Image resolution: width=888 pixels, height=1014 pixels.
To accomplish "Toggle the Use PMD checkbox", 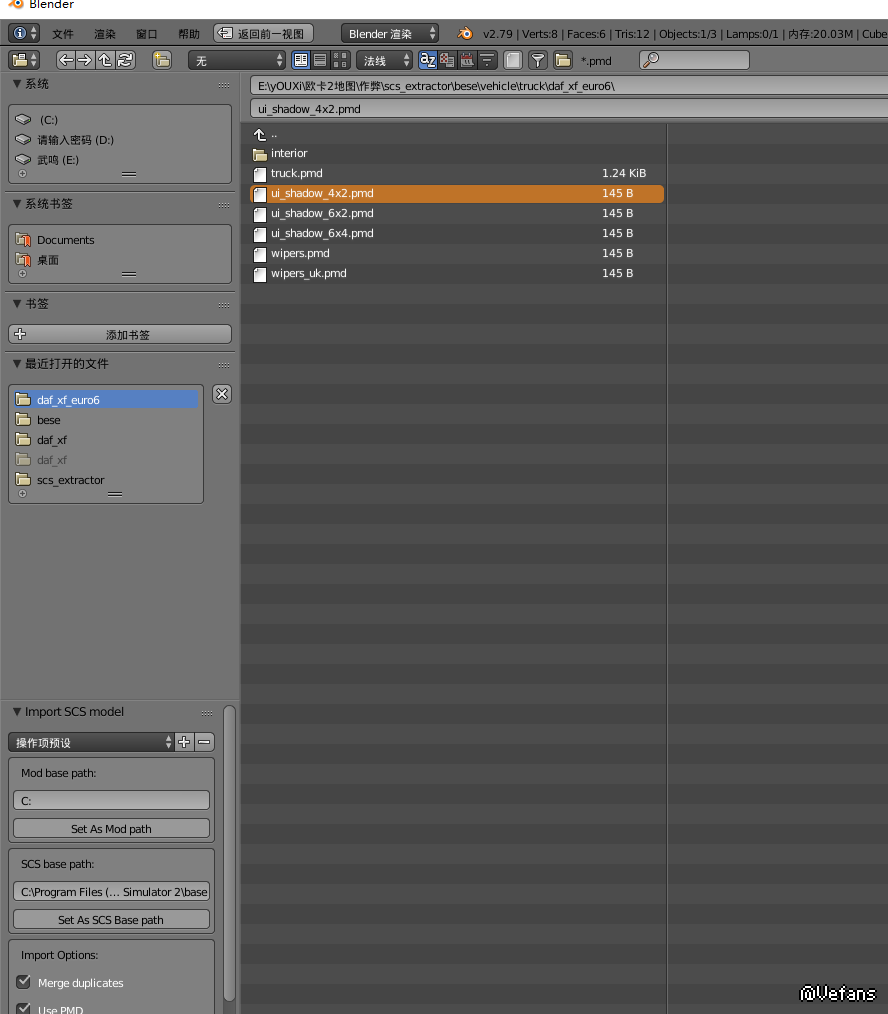I will coord(24,1008).
